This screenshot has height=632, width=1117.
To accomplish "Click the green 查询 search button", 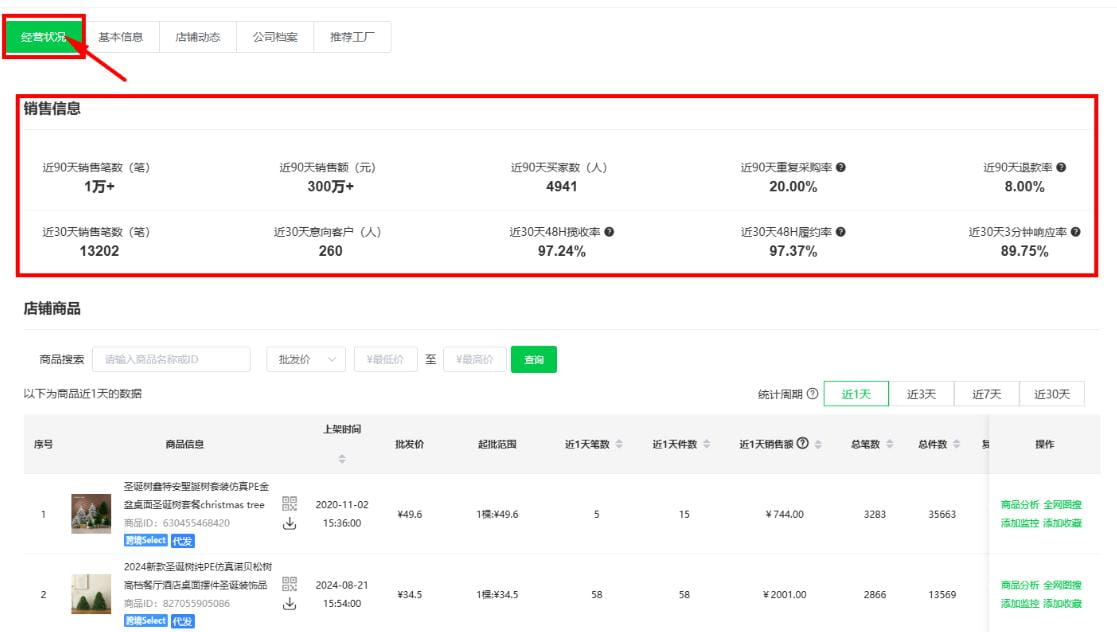I will (x=534, y=358).
